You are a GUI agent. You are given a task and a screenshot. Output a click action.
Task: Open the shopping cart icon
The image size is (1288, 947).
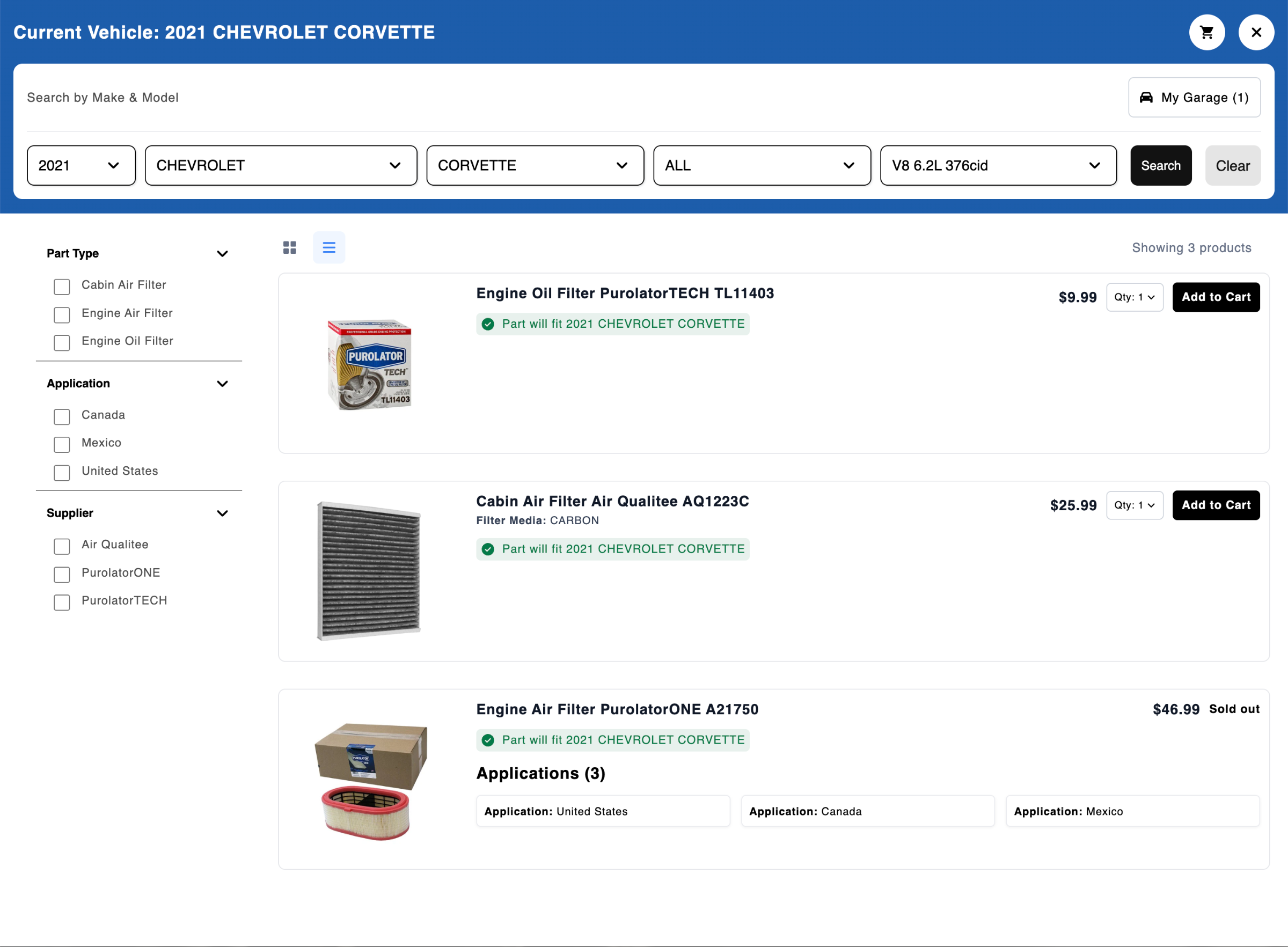1206,32
